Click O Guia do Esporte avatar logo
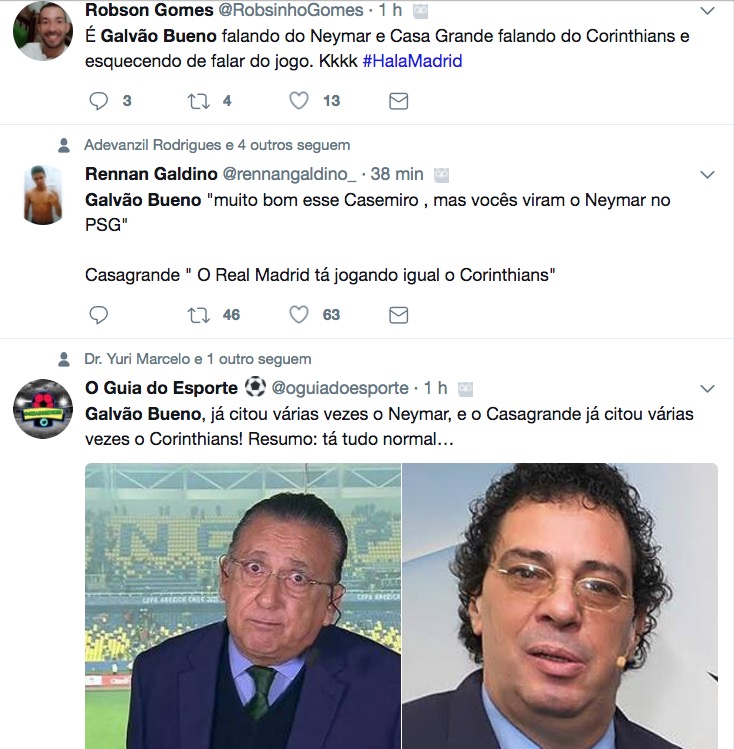Viewport: 734px width, 749px height. (43, 409)
